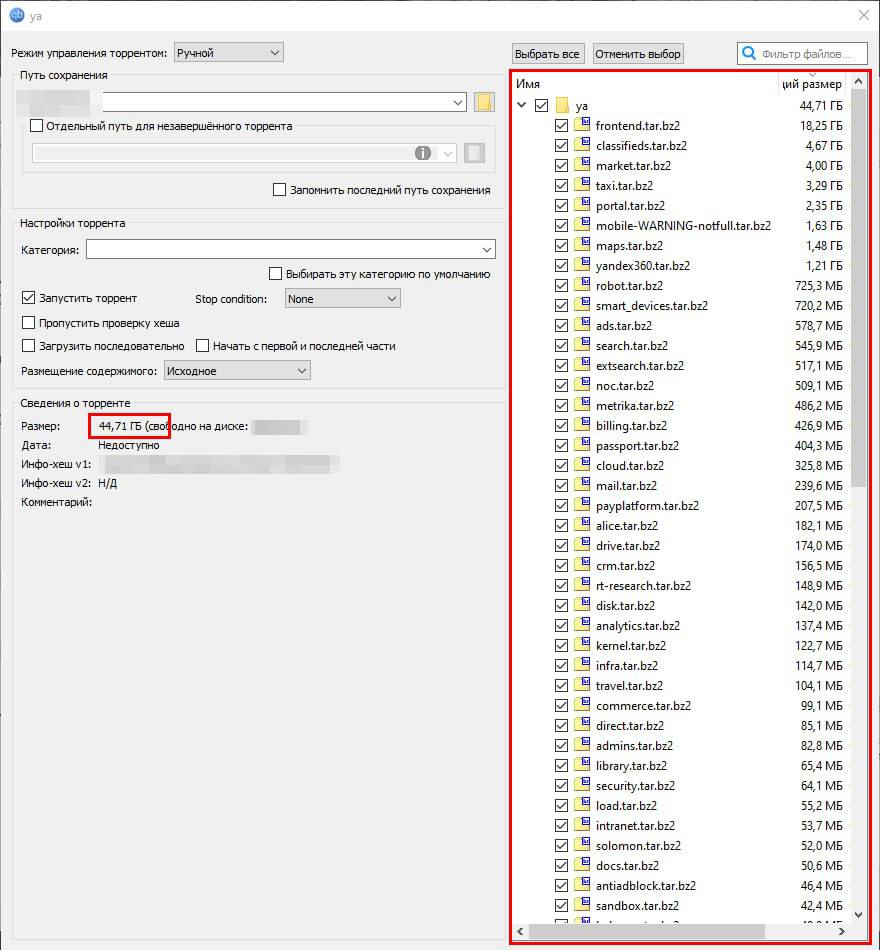Click the maps.tar.bz2 archive icon
Viewport: 880px width, 950px height.
pos(582,245)
